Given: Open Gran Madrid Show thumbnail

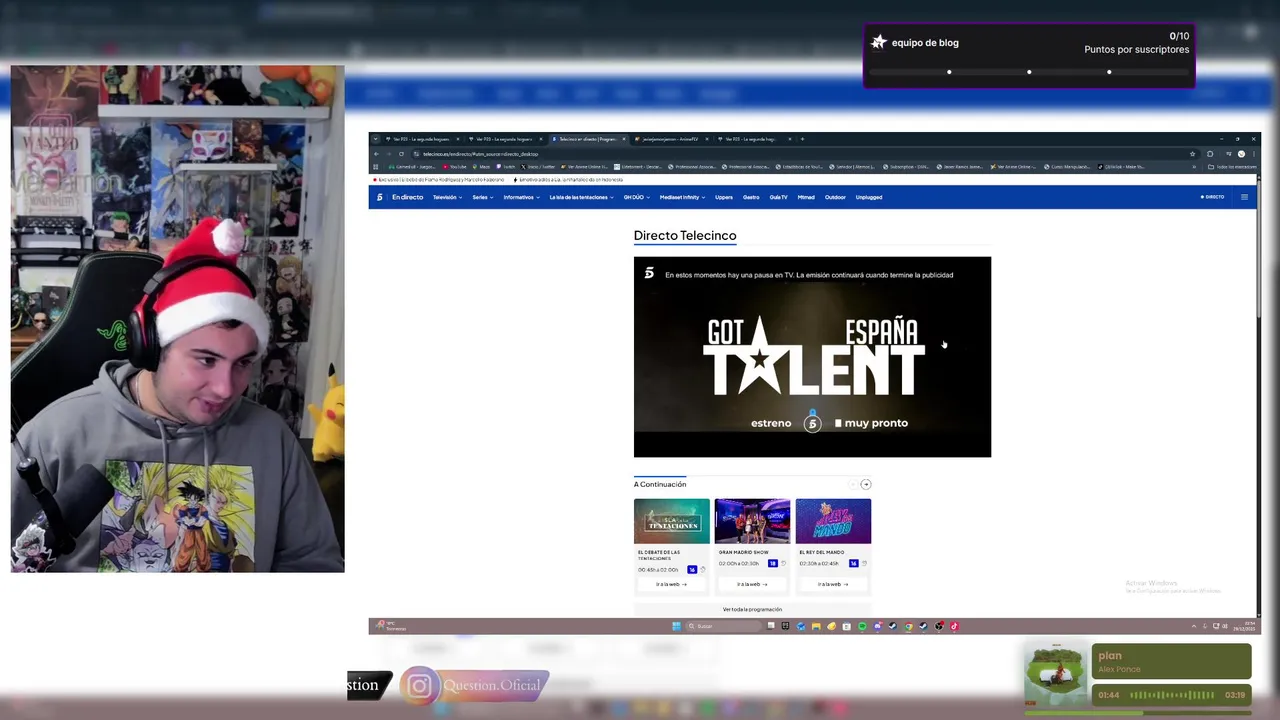Looking at the screenshot, I should (x=752, y=521).
